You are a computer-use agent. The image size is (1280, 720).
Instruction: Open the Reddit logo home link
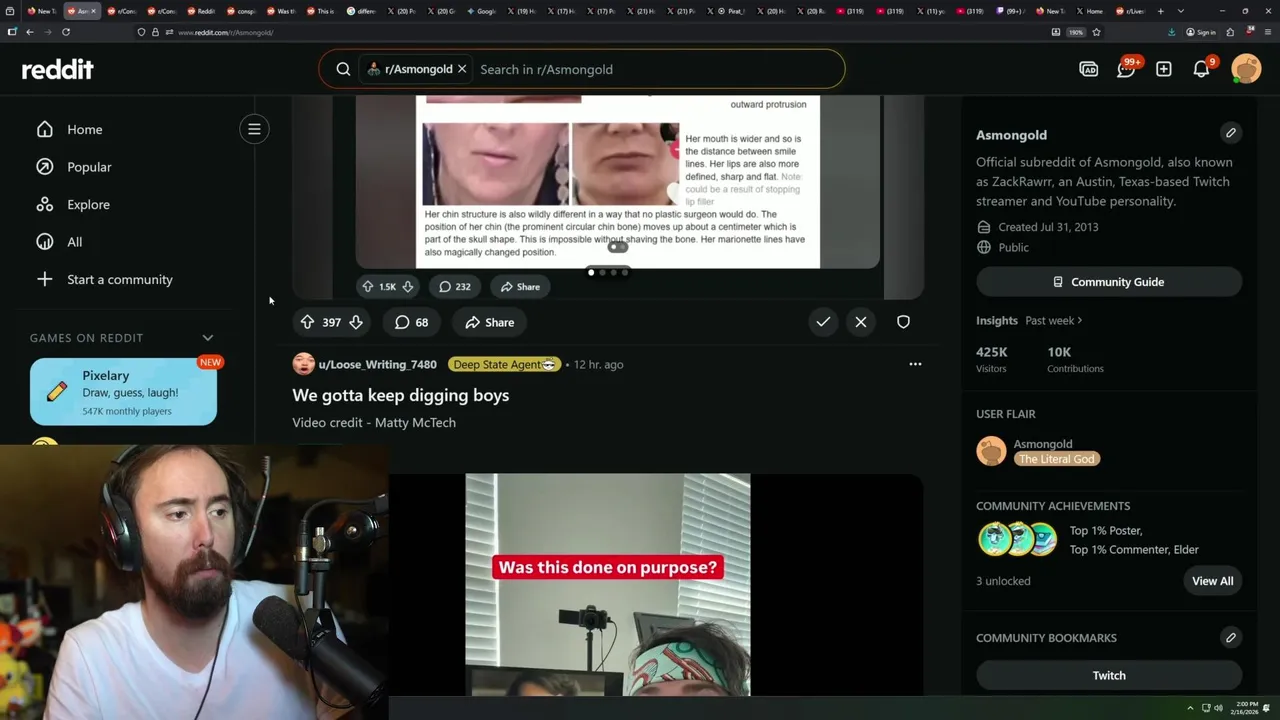click(57, 69)
